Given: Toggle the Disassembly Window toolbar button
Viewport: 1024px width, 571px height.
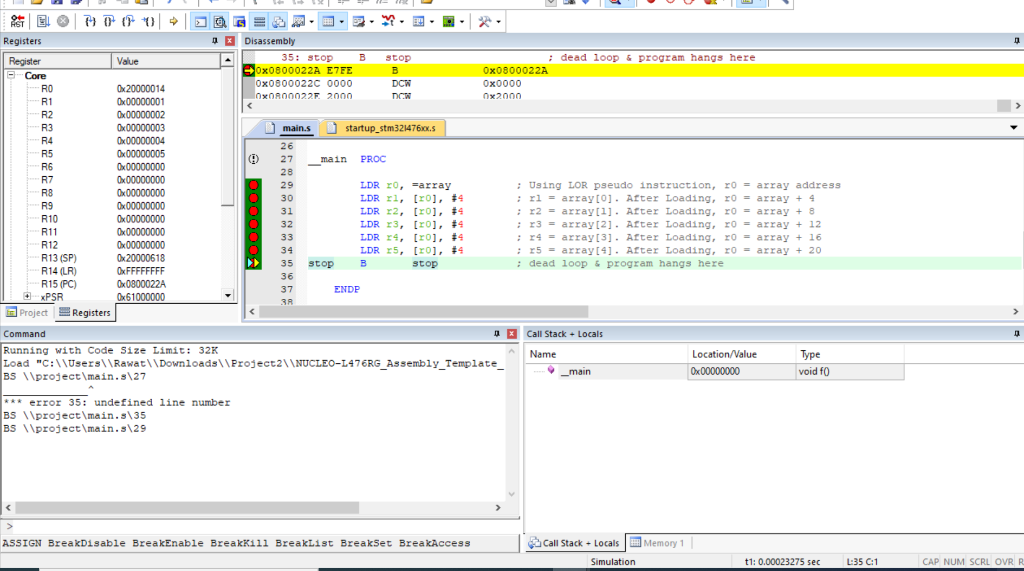Looking at the screenshot, I should tap(220, 21).
